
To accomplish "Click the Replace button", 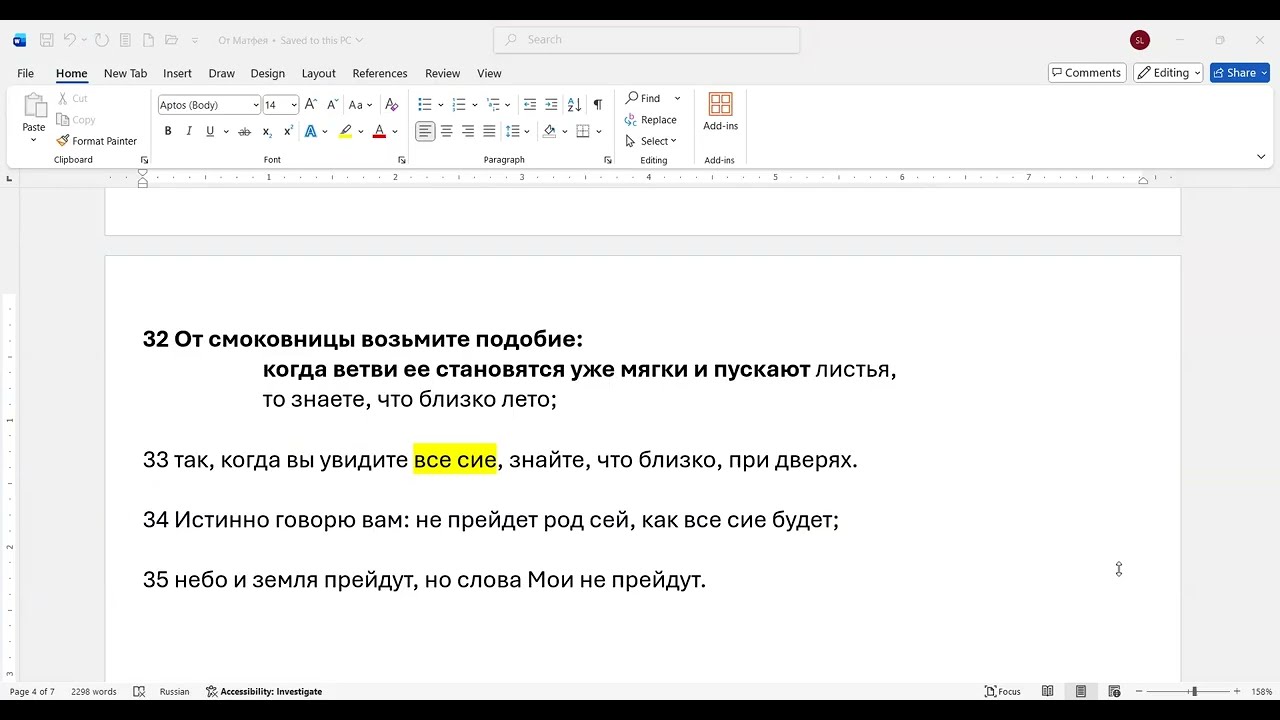I will [650, 120].
